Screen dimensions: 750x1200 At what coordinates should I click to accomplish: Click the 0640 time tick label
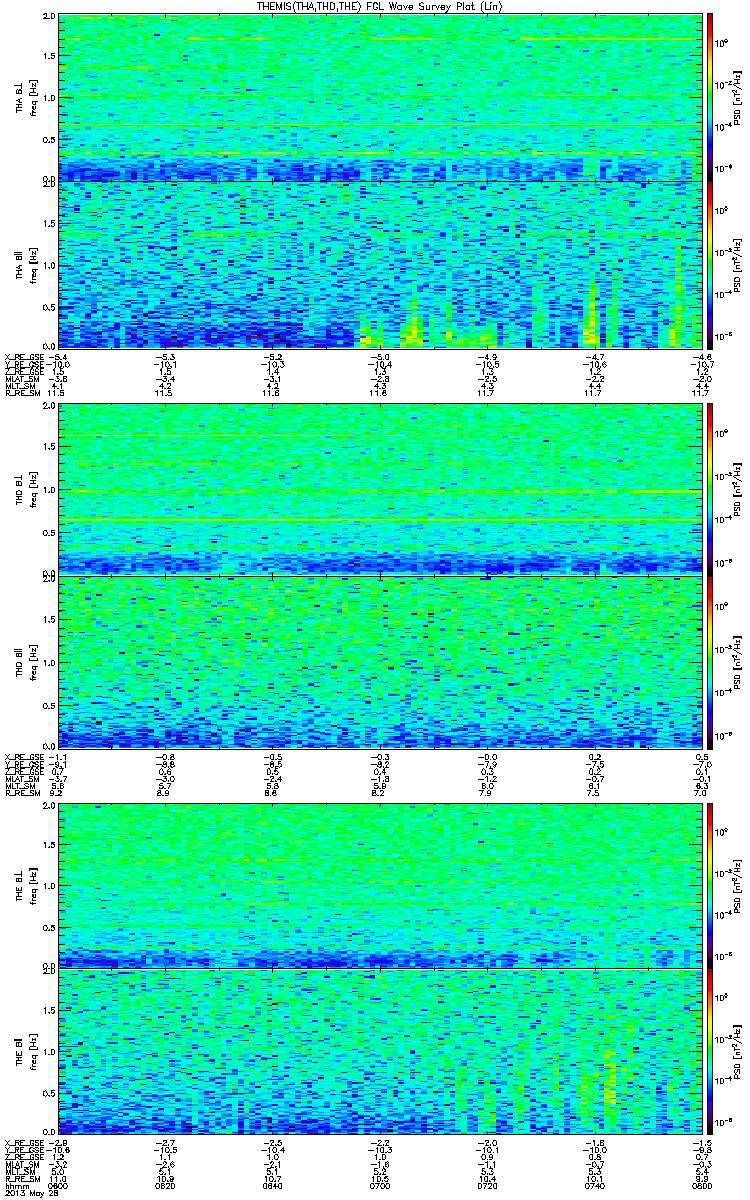click(270, 1186)
